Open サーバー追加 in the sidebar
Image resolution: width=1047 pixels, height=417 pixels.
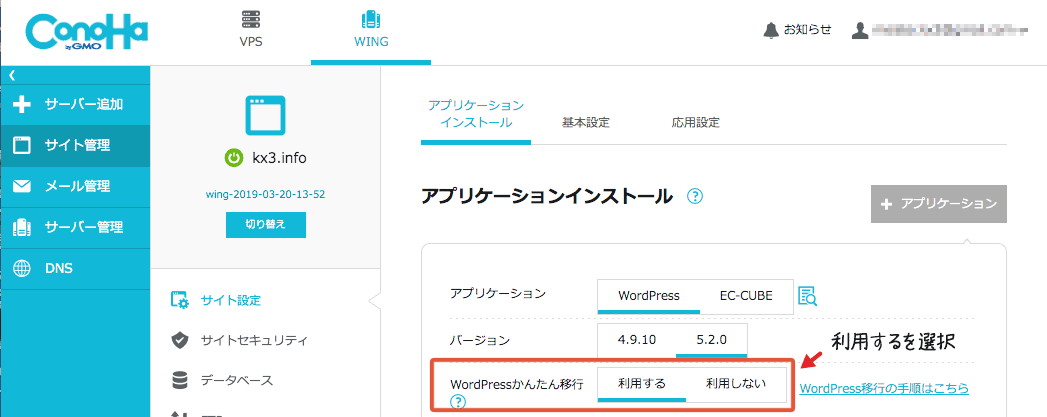coord(75,105)
